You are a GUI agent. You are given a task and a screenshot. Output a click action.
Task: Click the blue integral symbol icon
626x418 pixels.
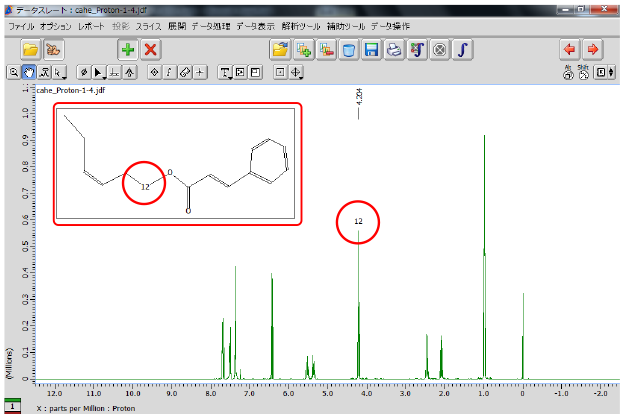(463, 50)
